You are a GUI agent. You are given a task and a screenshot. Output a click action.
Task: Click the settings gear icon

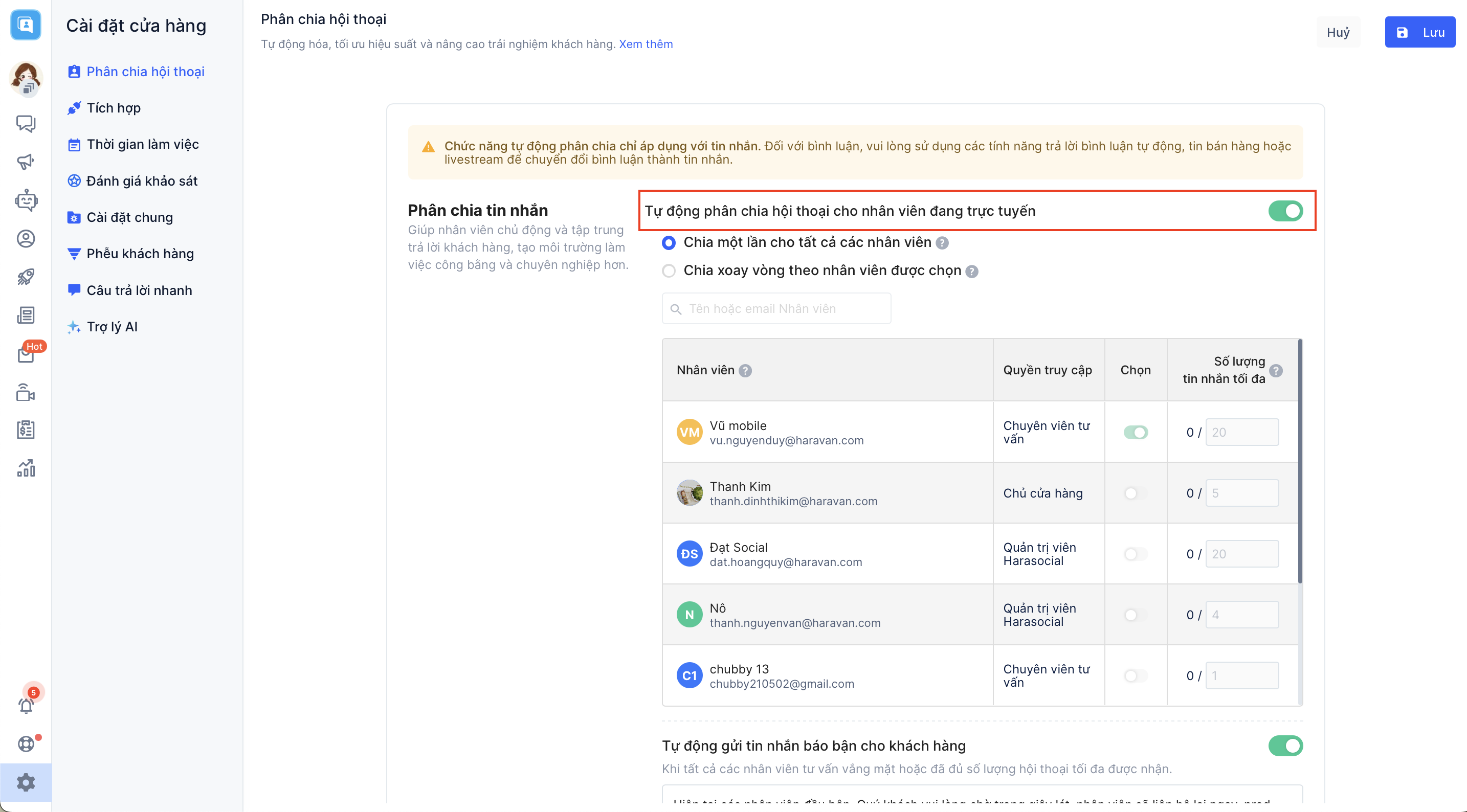click(x=26, y=782)
